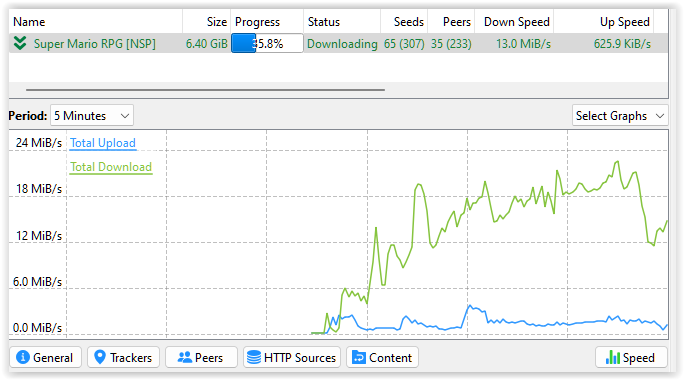
Task: Sort by Progress column header
Action: coord(267,22)
